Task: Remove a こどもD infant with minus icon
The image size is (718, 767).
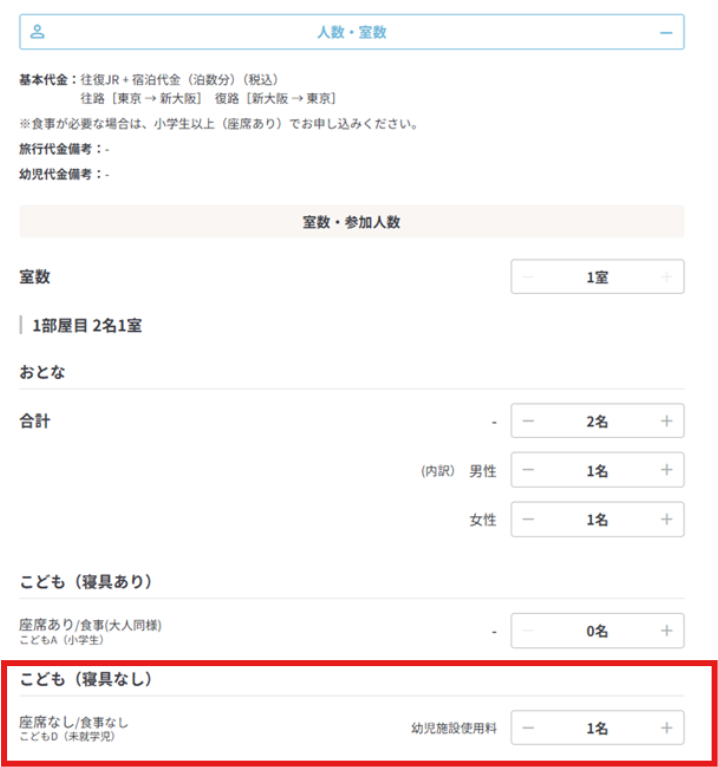Action: [528, 728]
